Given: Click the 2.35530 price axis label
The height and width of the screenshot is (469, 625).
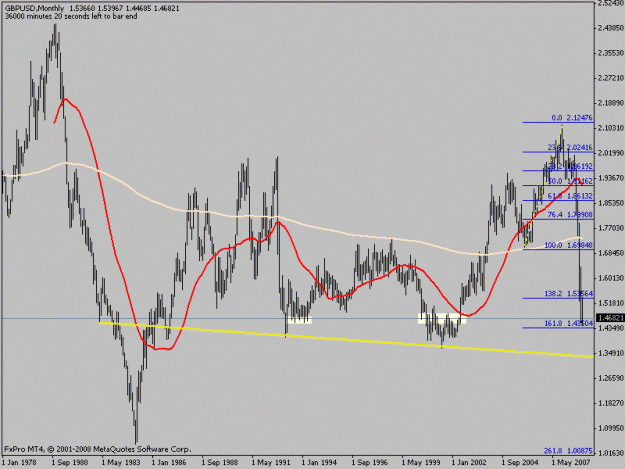Looking at the screenshot, I should click(611, 53).
